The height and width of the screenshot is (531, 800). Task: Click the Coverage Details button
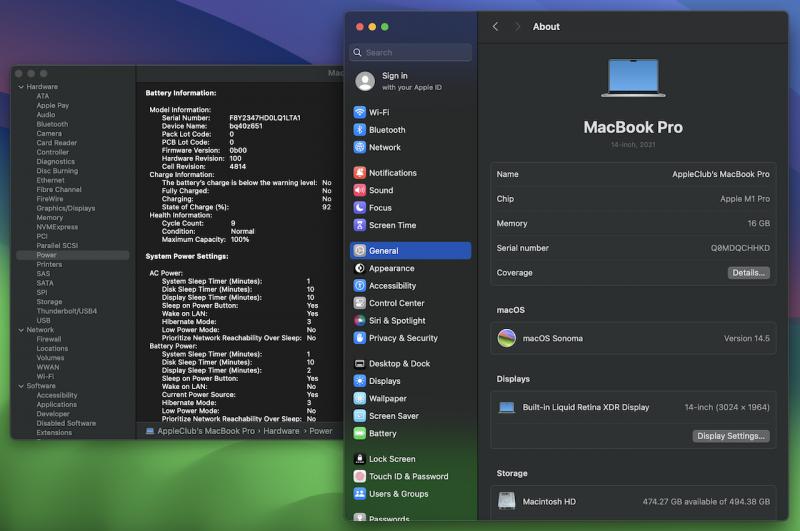click(x=748, y=273)
